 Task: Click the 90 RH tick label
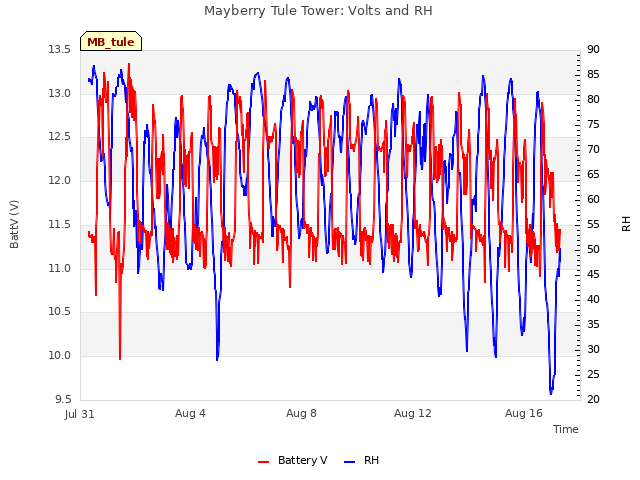[x=593, y=49]
